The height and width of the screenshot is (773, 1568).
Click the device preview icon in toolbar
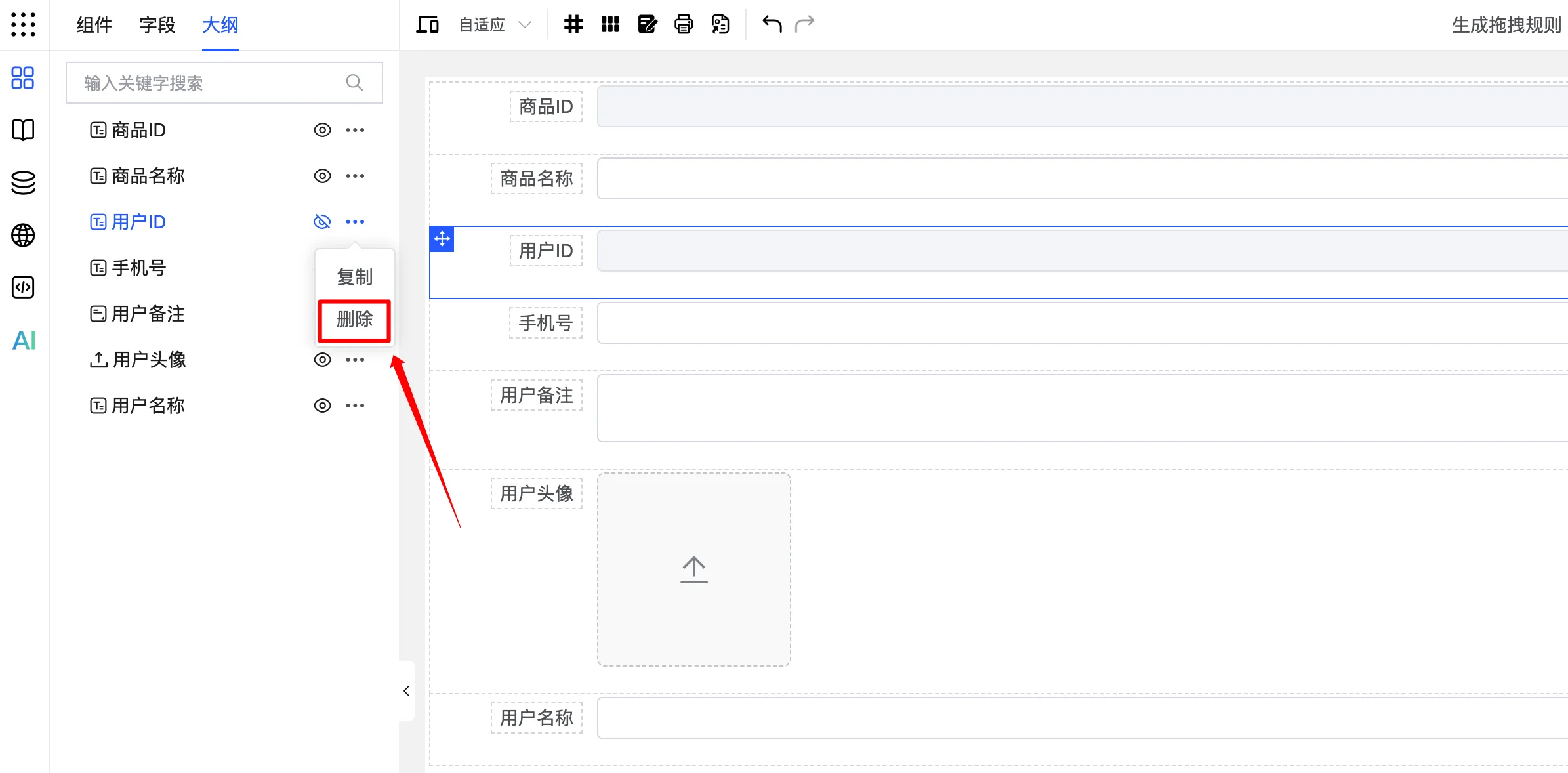427,24
